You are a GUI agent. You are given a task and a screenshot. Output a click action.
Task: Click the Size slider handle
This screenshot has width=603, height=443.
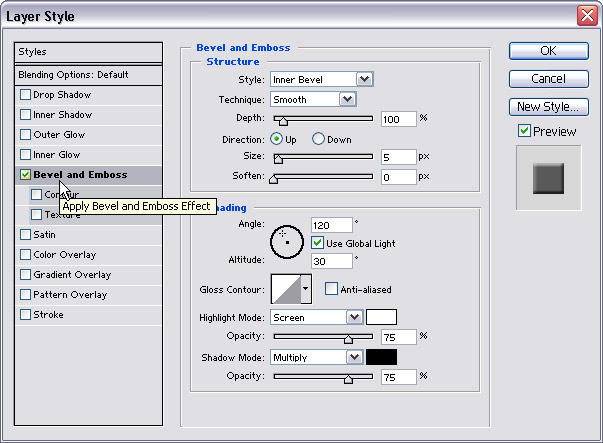pos(278,158)
